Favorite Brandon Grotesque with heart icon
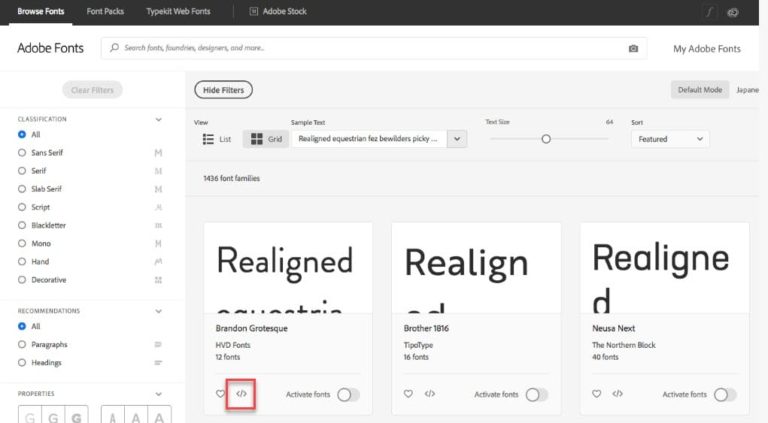 point(220,394)
